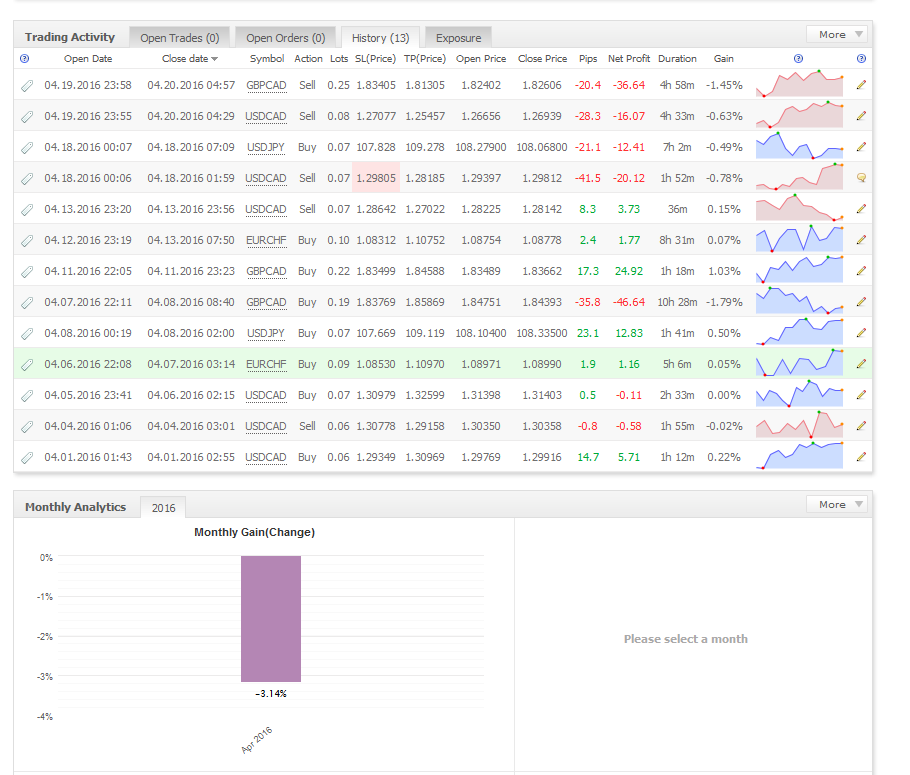Viewport: 910px width, 775px height.
Task: Edit the USDCAD trade closed 04.20.2016 04:29
Action: coord(861,116)
